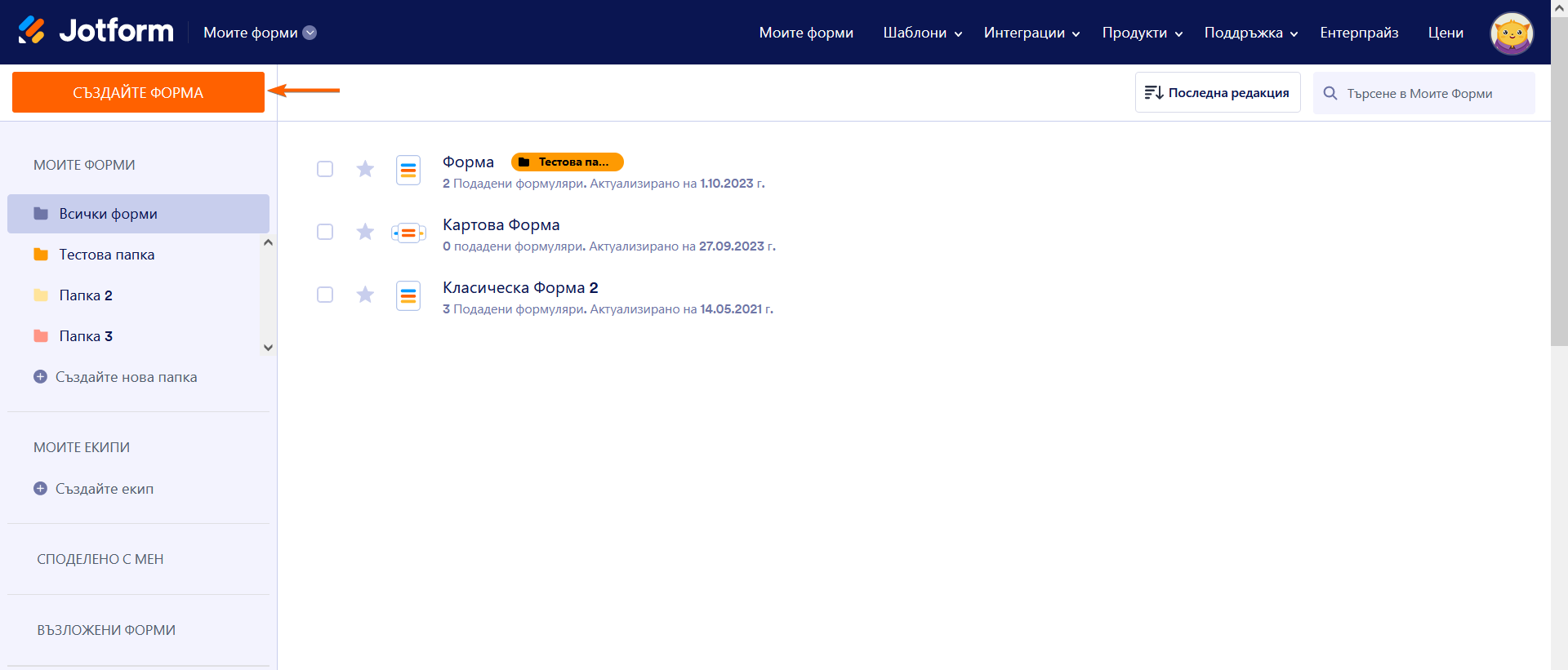This screenshot has height=670, width=1568.
Task: Click the red Папка 3 folder icon
Action: (41, 336)
